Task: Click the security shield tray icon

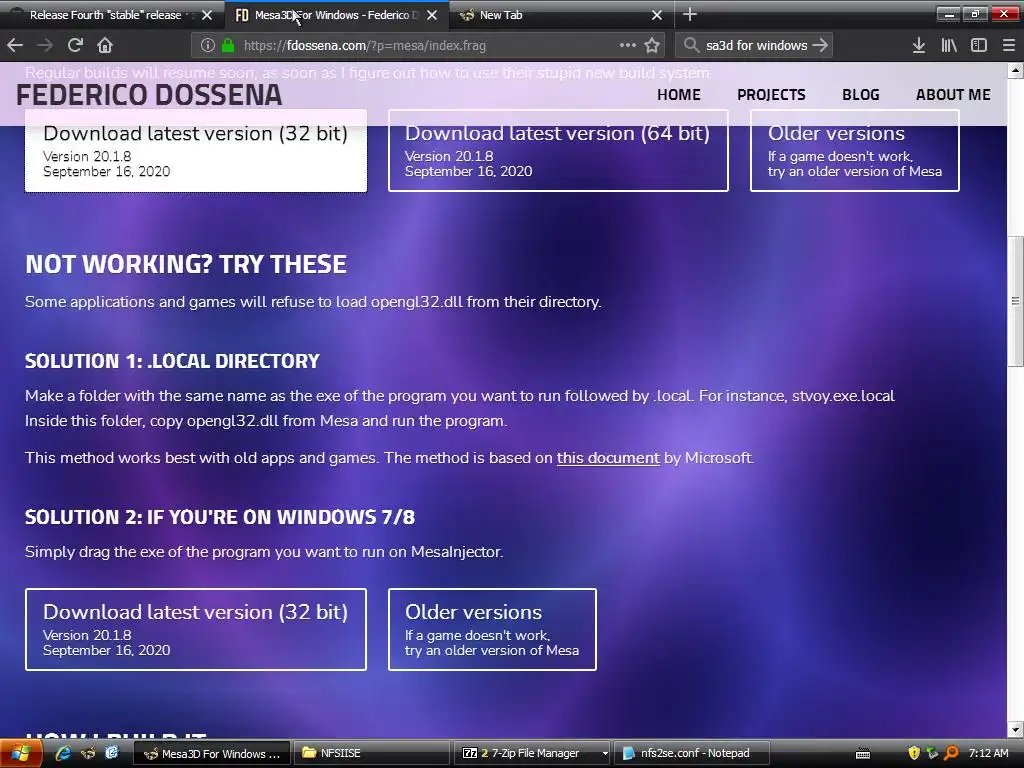Action: (x=914, y=753)
